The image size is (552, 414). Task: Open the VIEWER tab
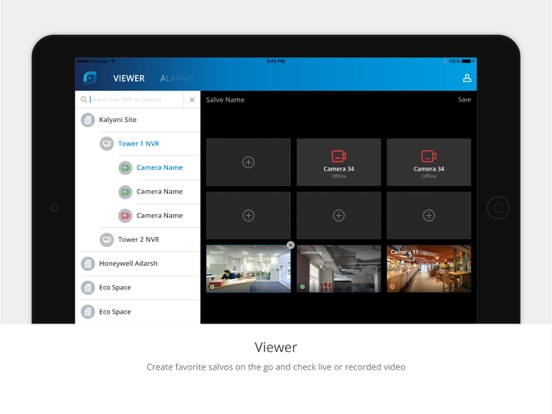(x=129, y=78)
